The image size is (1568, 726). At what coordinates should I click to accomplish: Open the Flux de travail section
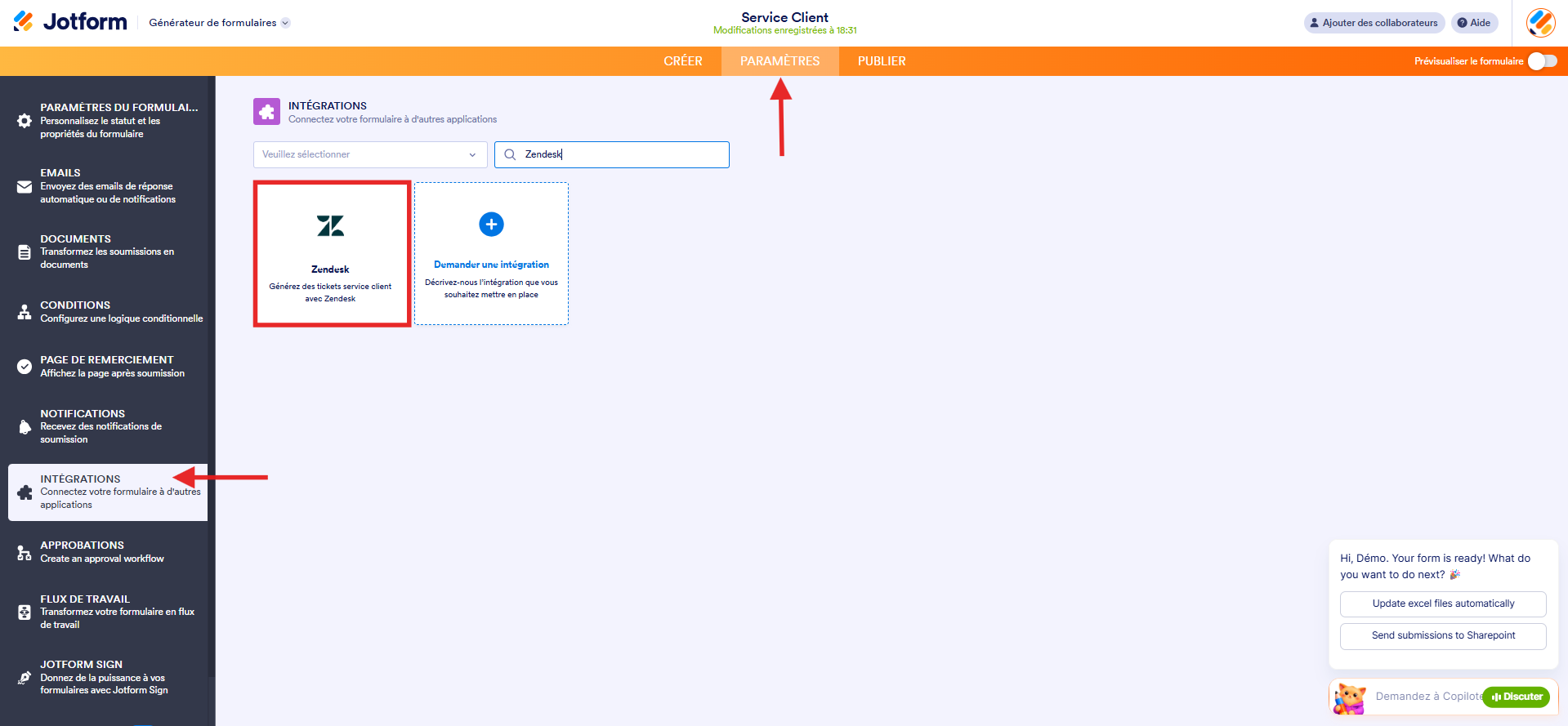point(108,612)
